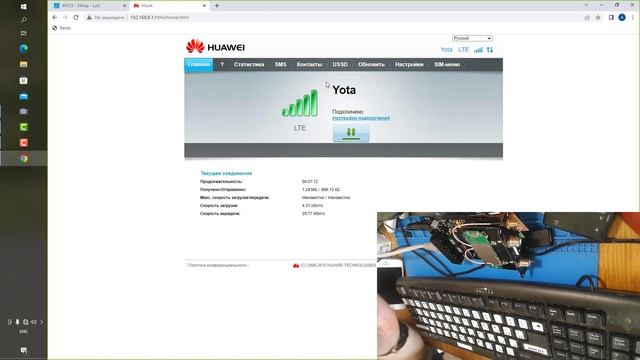Image resolution: width=640 pixels, height=360 pixels.
Task: Open the Chrome three-dot menu
Action: (x=633, y=18)
